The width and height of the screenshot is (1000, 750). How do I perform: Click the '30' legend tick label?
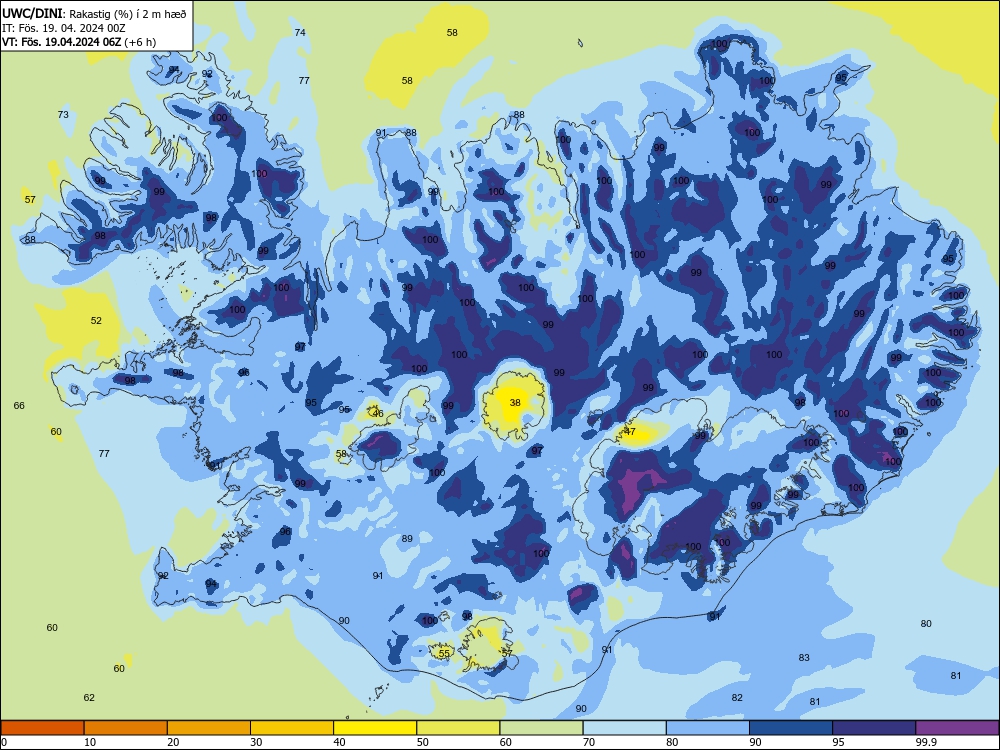(x=256, y=742)
